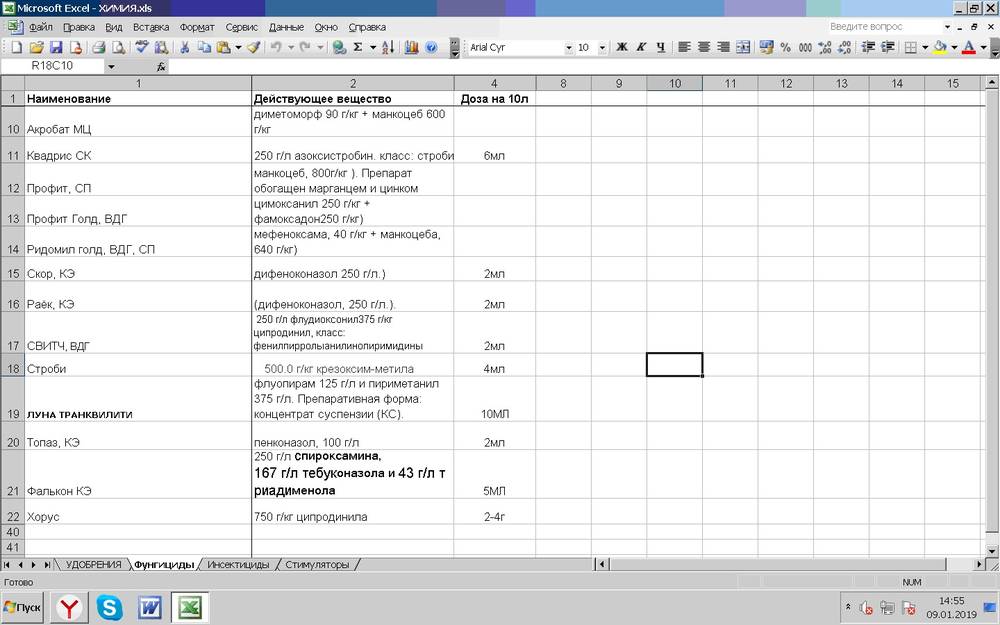
Task: Select column 10 header
Action: tap(675, 84)
